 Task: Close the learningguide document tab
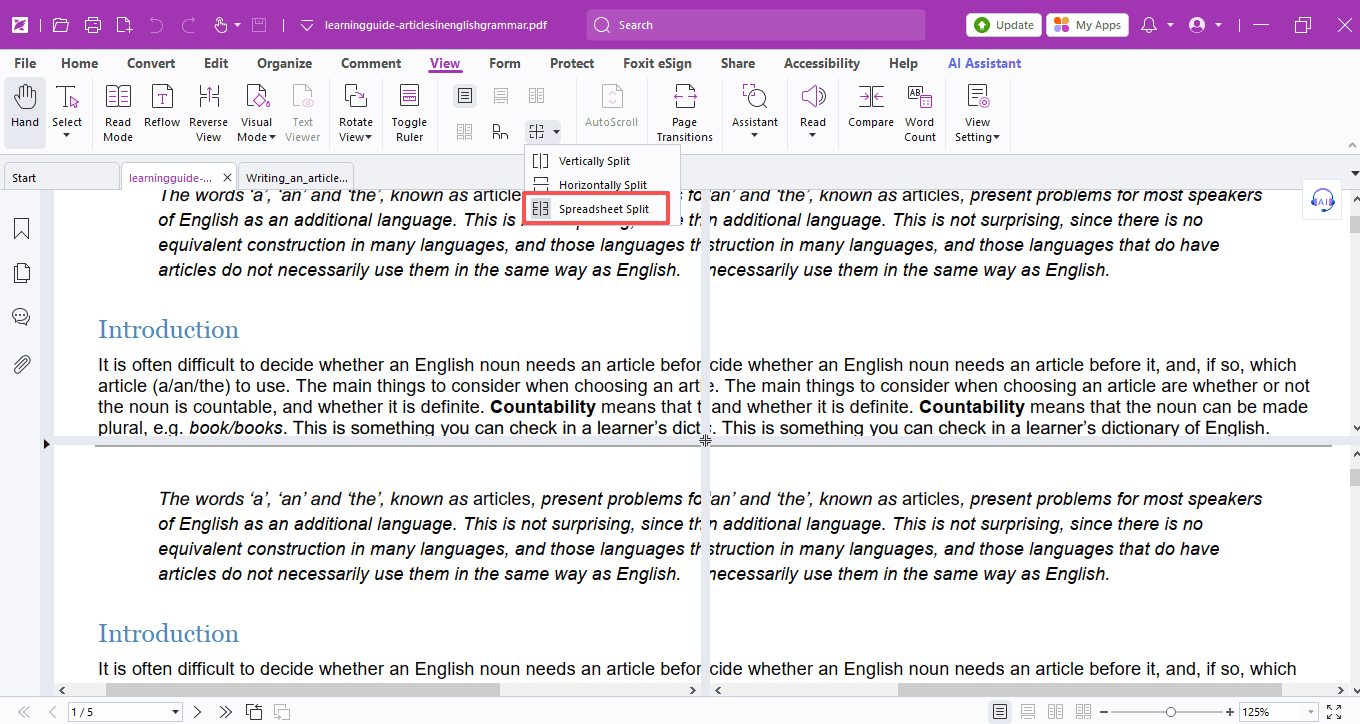227,177
